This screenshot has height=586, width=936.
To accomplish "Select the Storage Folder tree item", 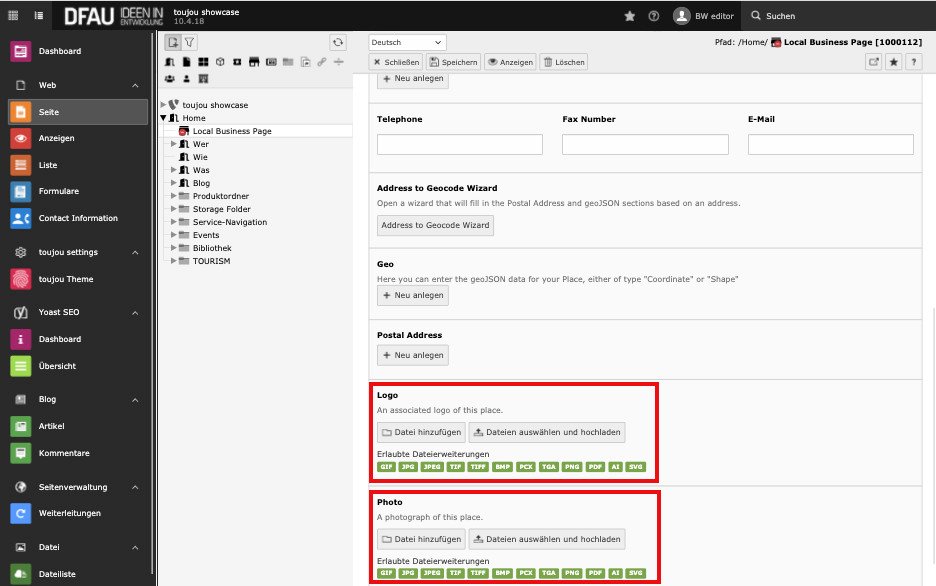I will pyautogui.click(x=221, y=209).
